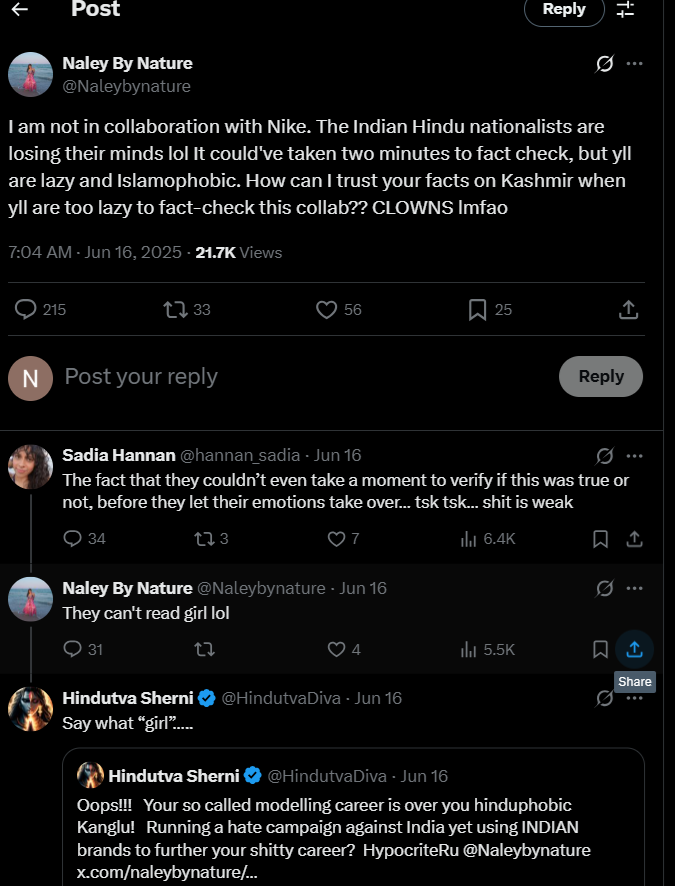Open more options on main post
Image resolution: width=675 pixels, height=886 pixels.
[634, 64]
